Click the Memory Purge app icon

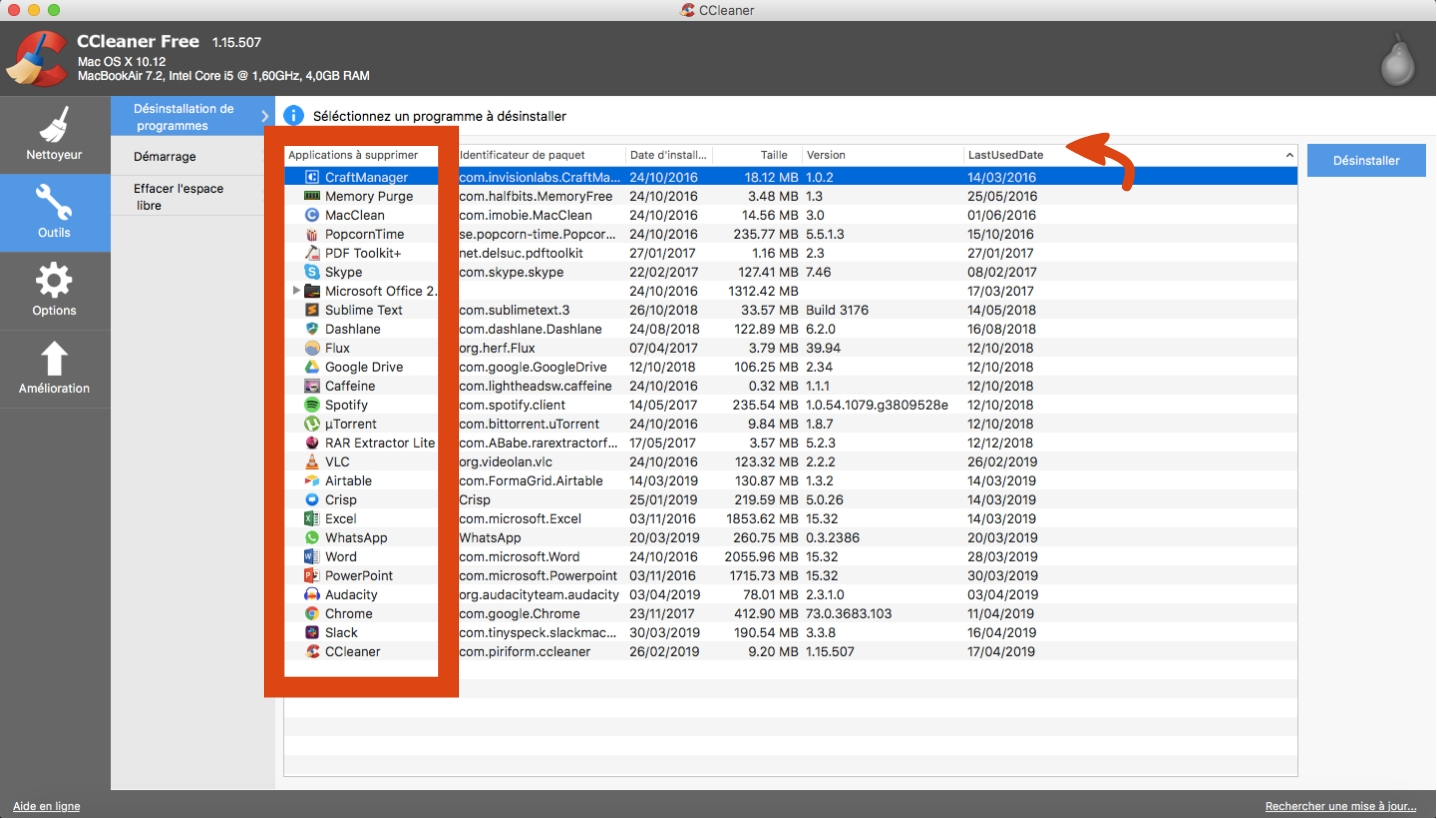pyautogui.click(x=311, y=196)
